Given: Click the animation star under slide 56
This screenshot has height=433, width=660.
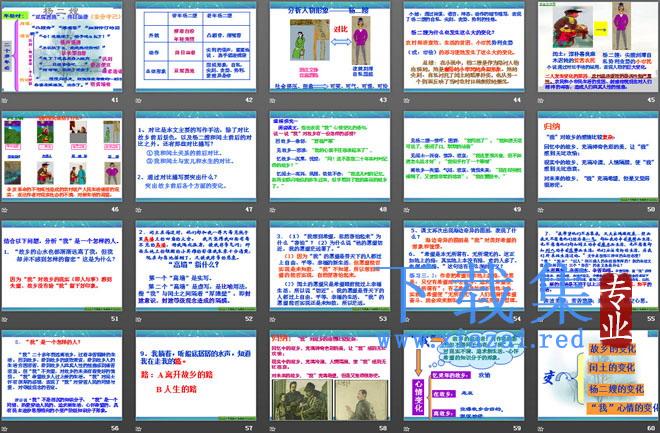Looking at the screenshot, I should coord(5,428).
